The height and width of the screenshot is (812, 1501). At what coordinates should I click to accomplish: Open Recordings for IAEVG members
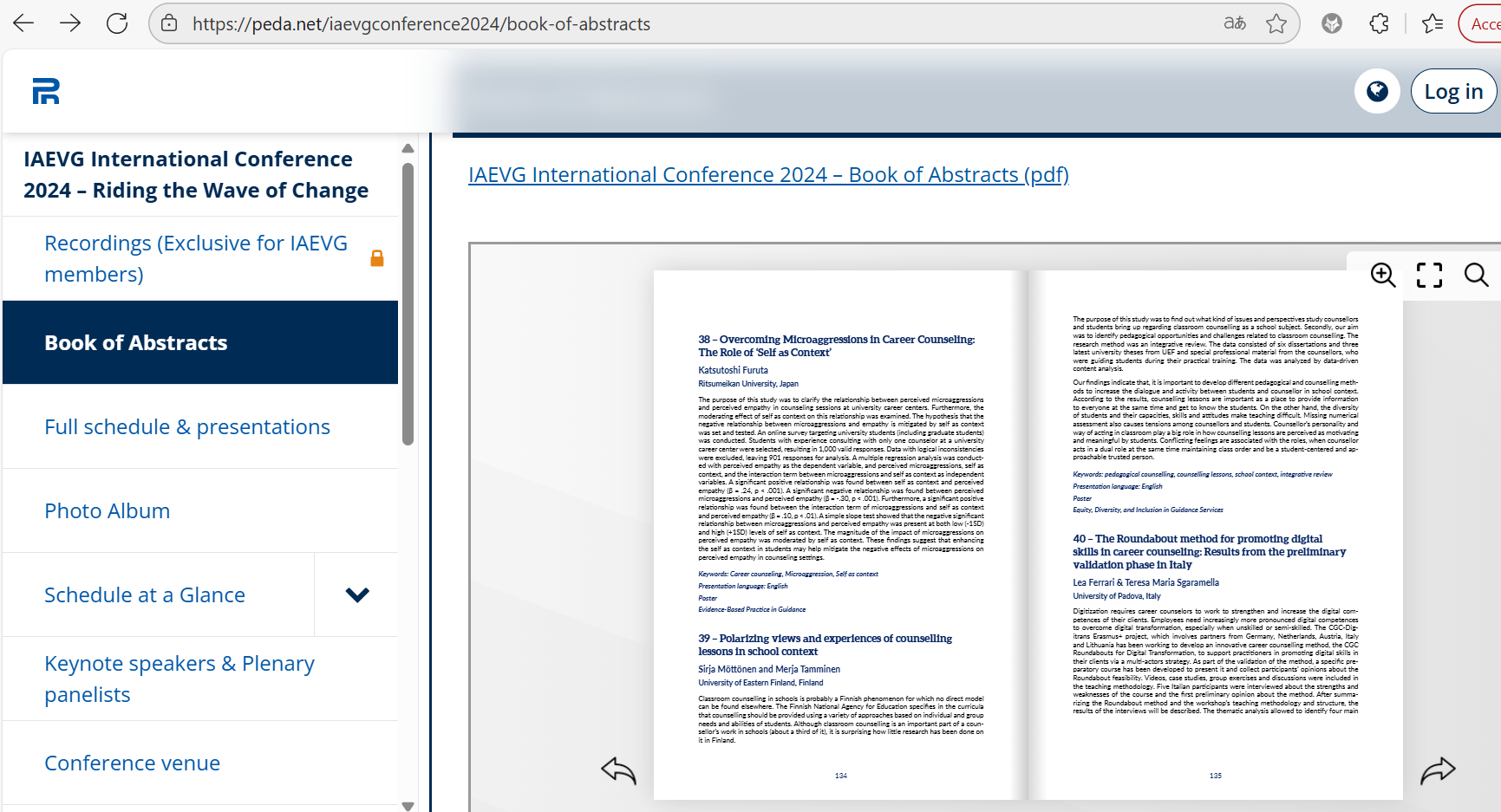196,258
